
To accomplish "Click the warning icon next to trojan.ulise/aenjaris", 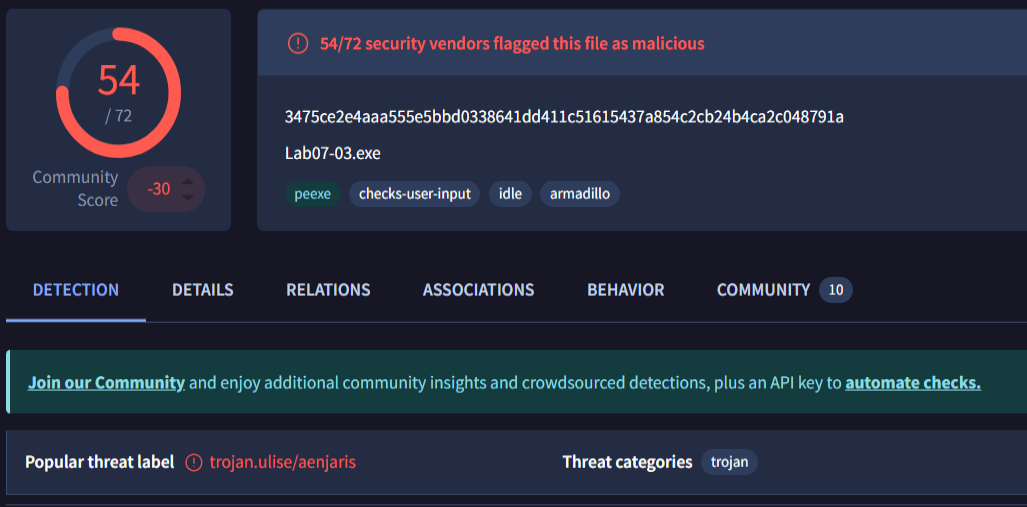I will (194, 462).
